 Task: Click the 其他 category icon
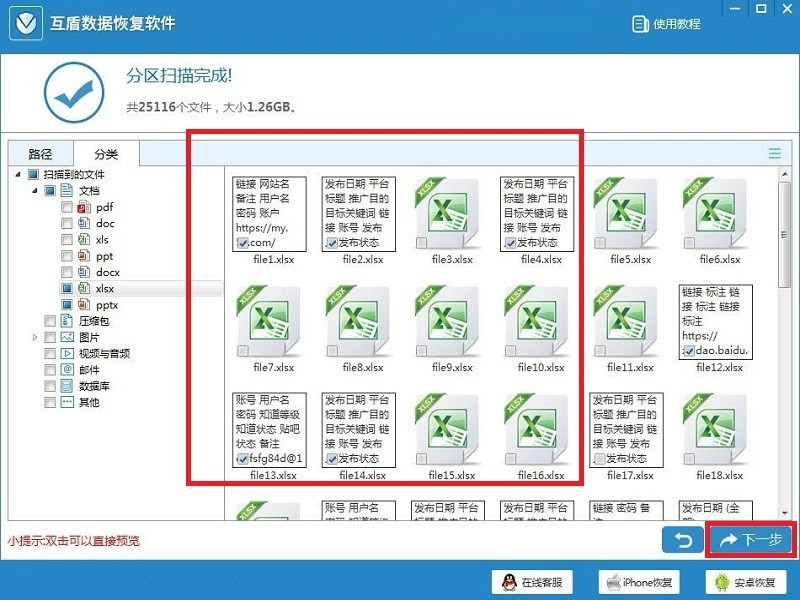67,403
